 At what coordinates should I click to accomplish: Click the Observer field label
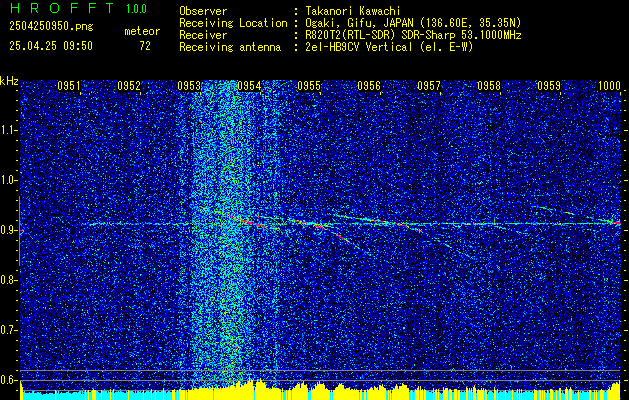(x=203, y=11)
